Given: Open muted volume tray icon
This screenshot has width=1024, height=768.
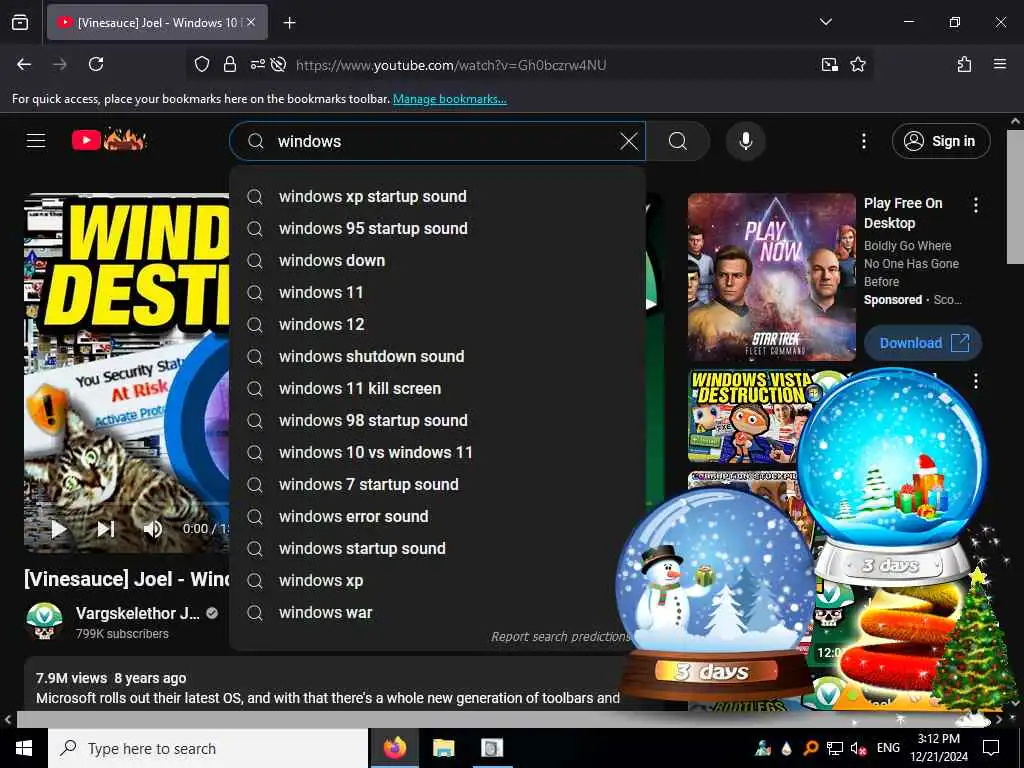Looking at the screenshot, I should 858,748.
